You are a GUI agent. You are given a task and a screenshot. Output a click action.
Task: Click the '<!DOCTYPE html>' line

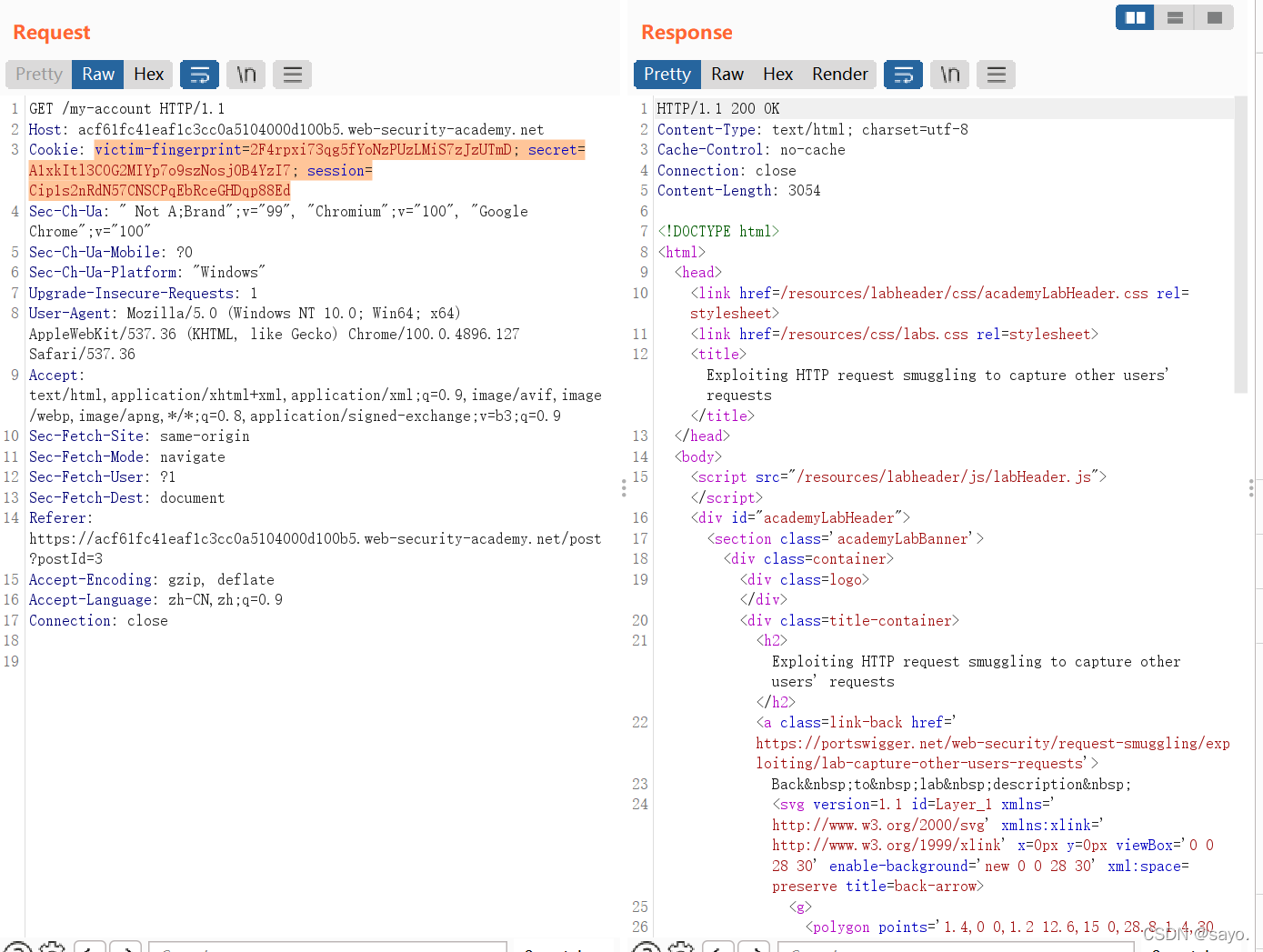point(718,232)
